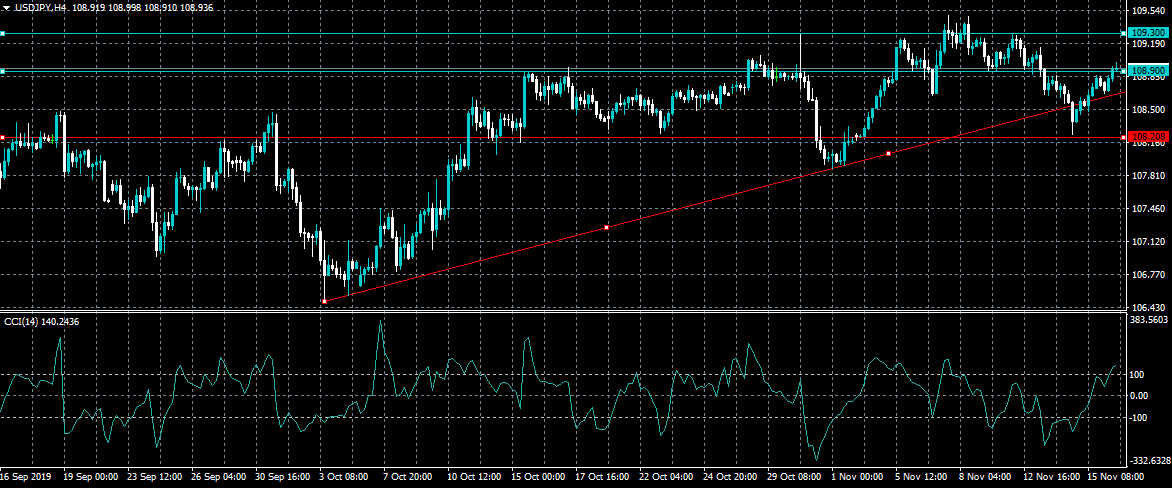Click the USDJPY,H4 chart title
The image size is (1172, 488).
click(40, 7)
